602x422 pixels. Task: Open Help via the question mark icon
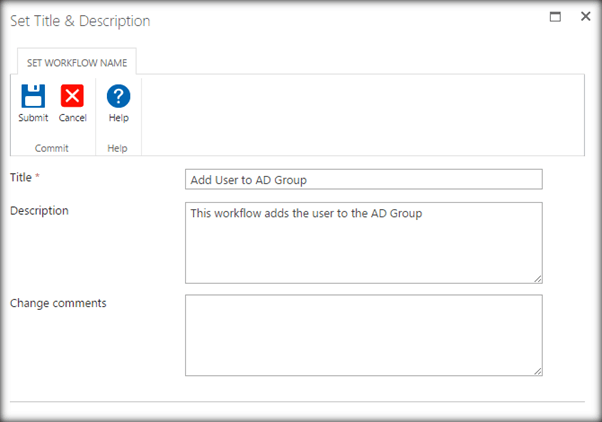coord(118,97)
